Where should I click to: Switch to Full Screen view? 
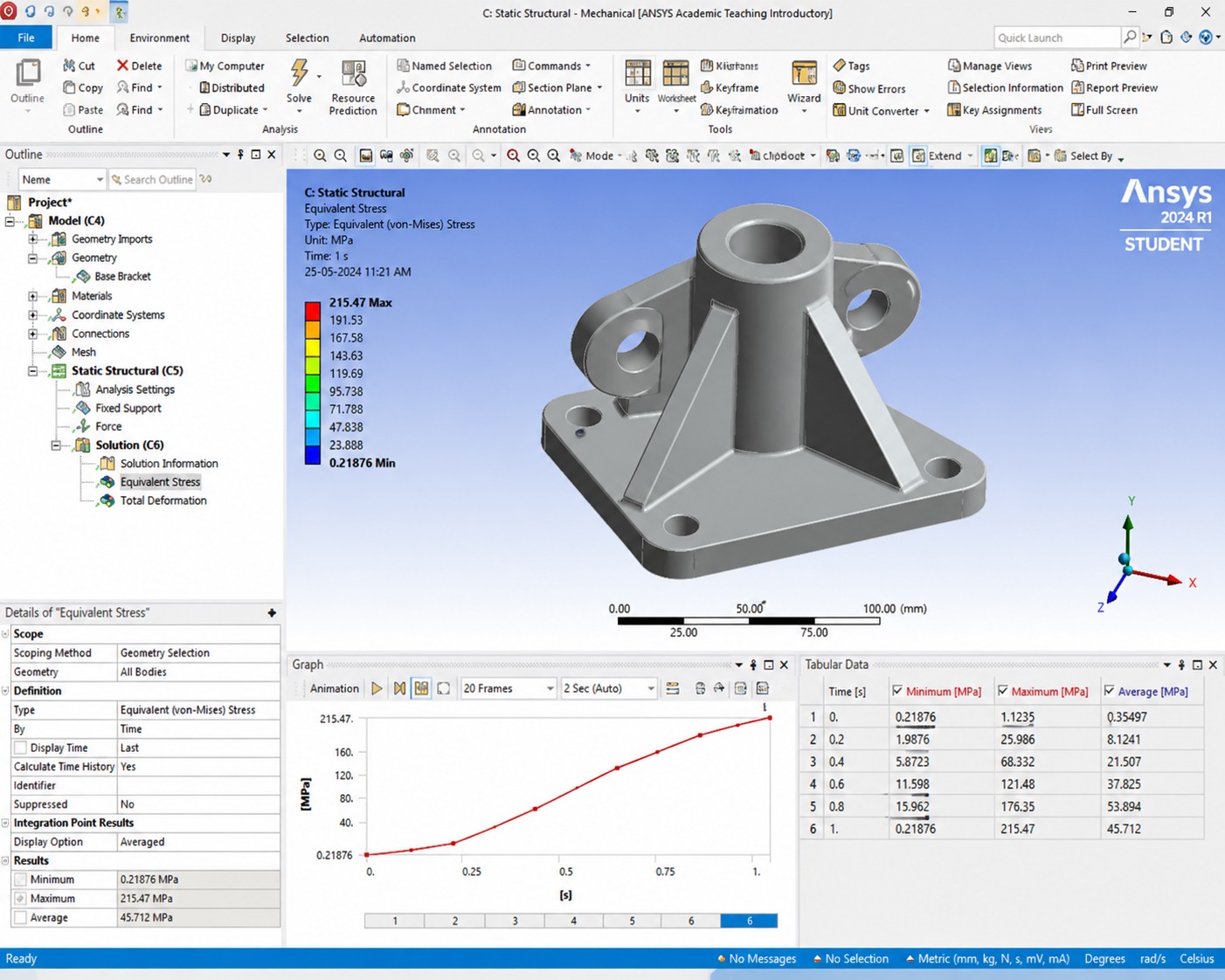pyautogui.click(x=1104, y=110)
